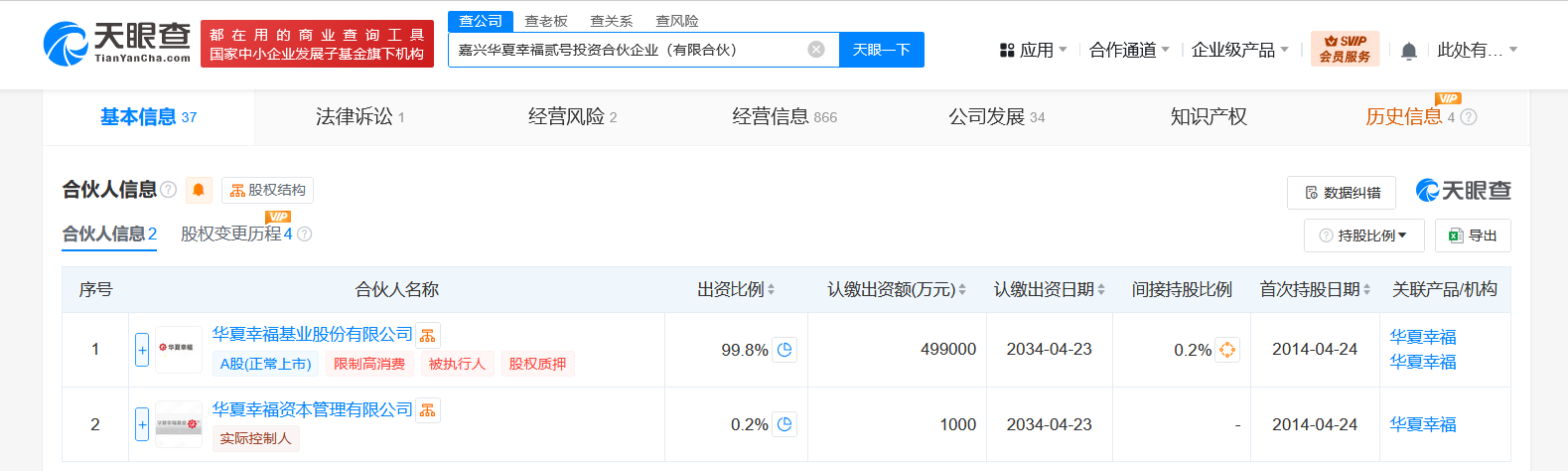Image resolution: width=1568 pixels, height=471 pixels.
Task: Sort the table by 认缴出资额(万元)
Action: coord(961,290)
